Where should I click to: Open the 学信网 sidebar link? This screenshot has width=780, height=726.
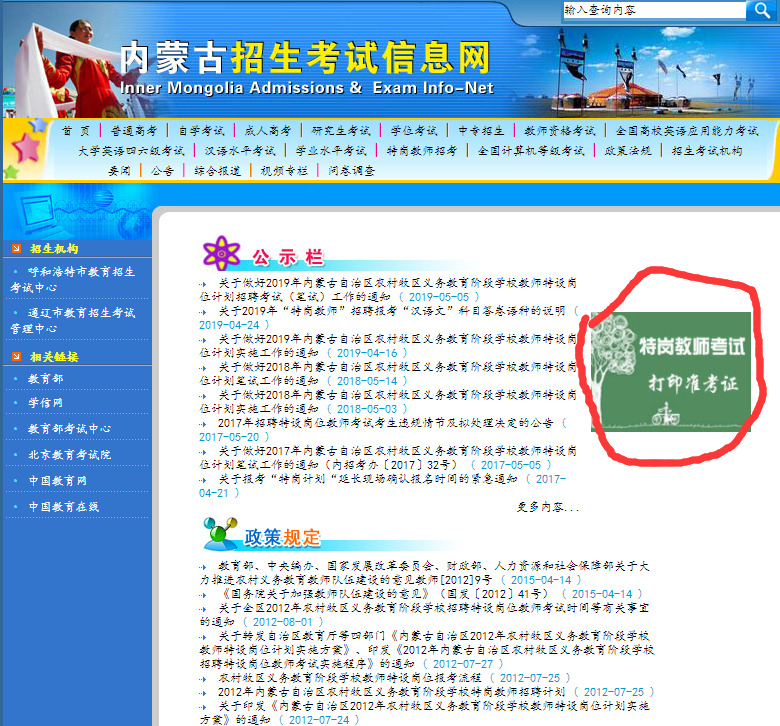[45, 403]
